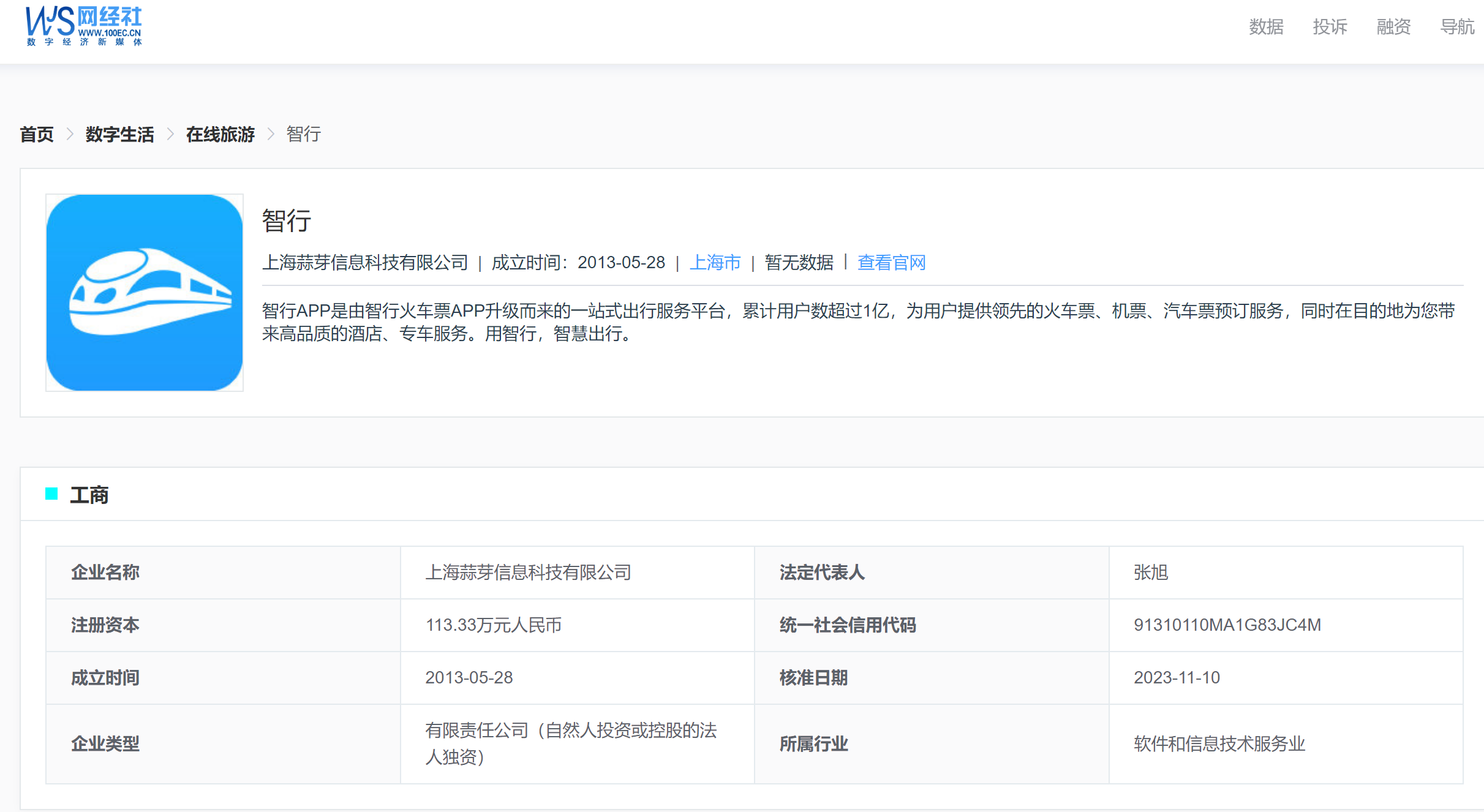Click breadcrumb chevron after 首页
1484x812 pixels.
(x=70, y=134)
